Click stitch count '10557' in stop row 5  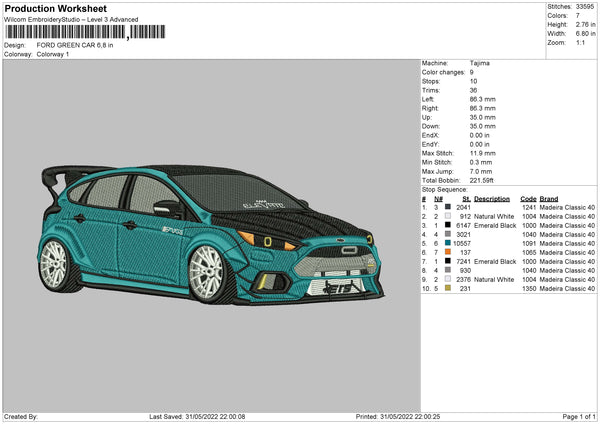[x=462, y=243]
